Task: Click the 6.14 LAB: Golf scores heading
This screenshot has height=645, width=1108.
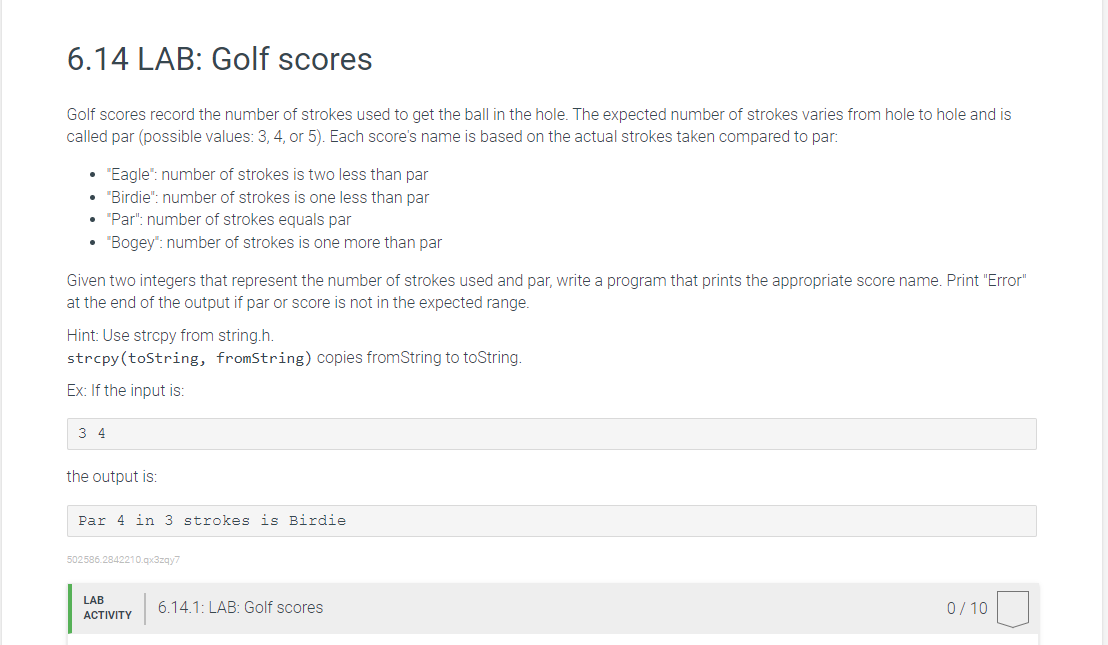Action: click(x=219, y=59)
